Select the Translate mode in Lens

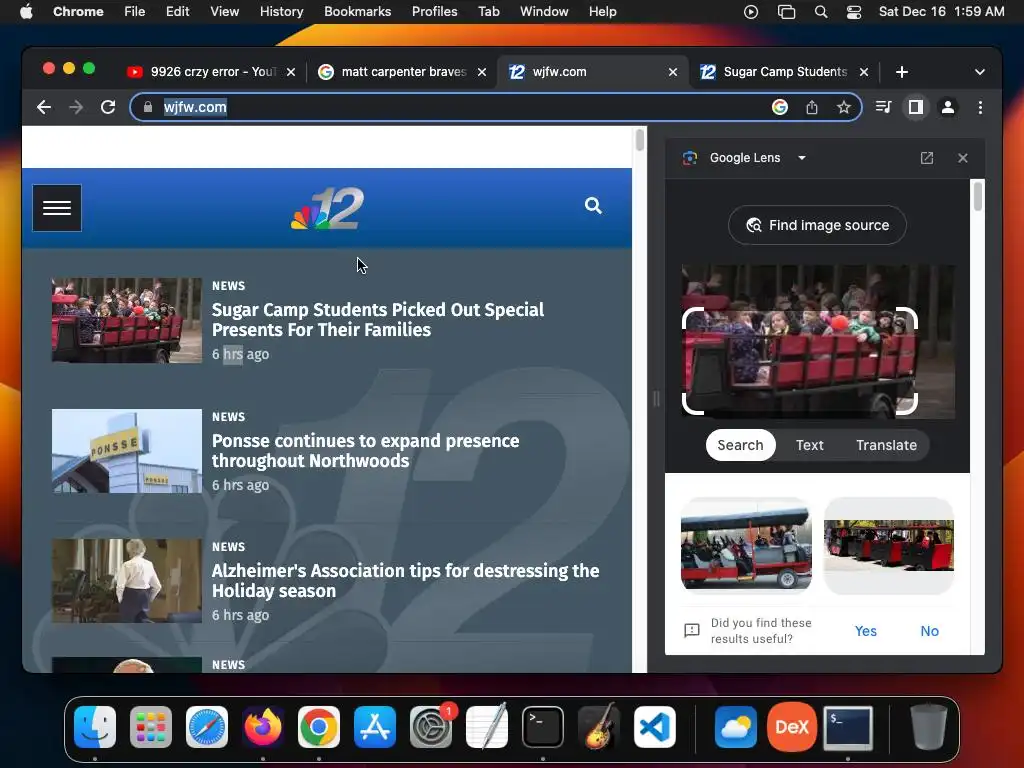click(886, 445)
